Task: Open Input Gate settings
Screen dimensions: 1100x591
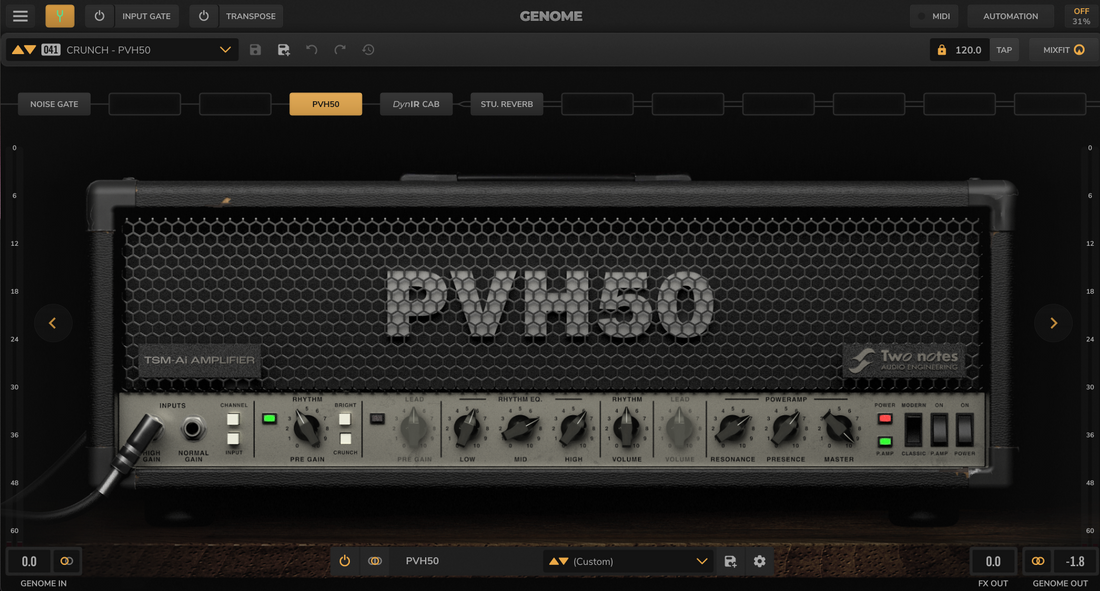Action: pos(146,15)
